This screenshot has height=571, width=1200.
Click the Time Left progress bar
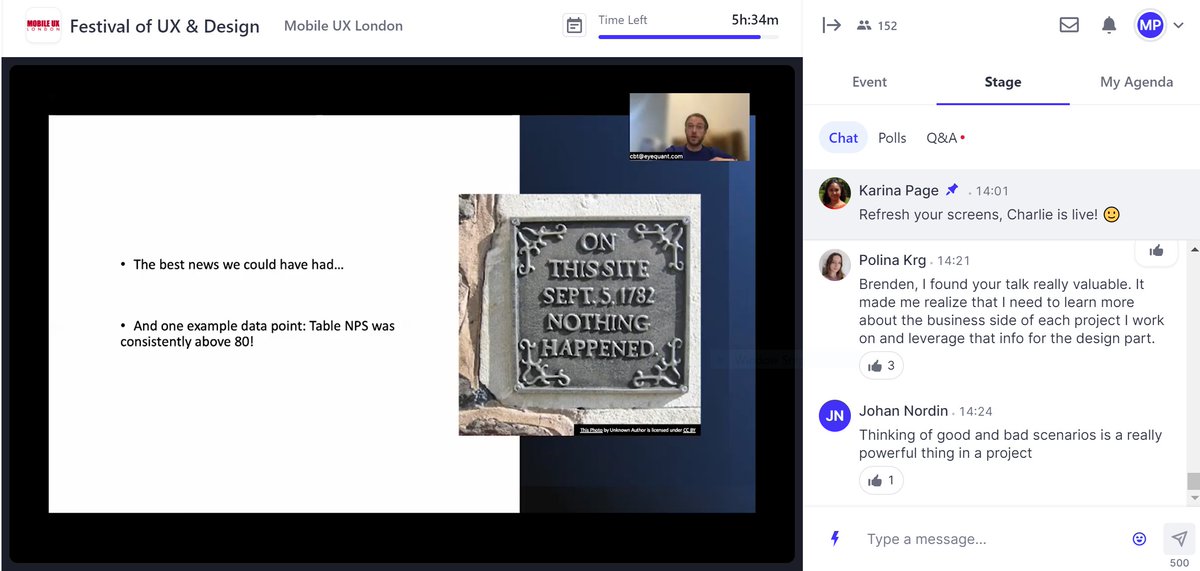pyautogui.click(x=688, y=37)
